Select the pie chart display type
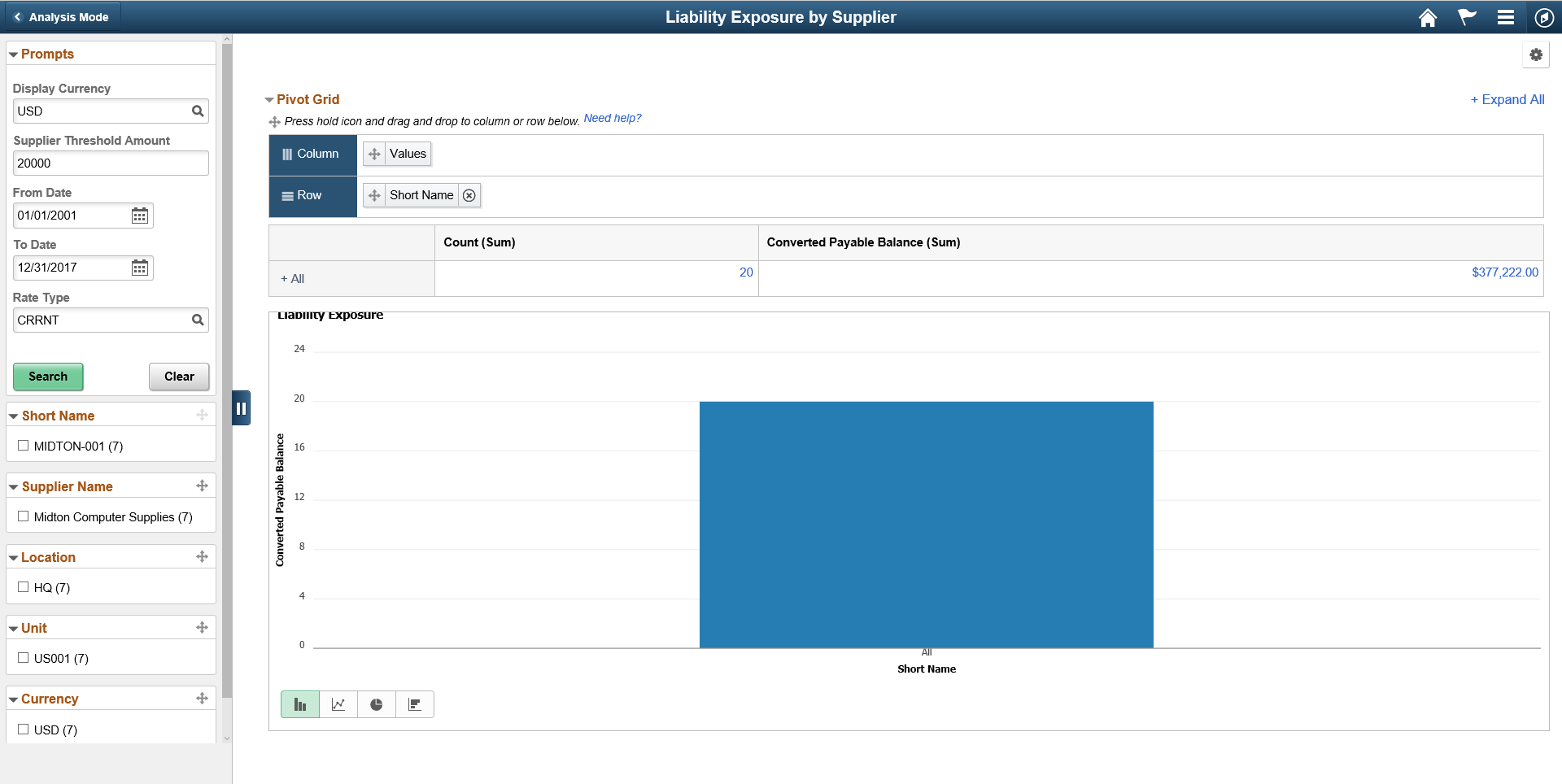 [x=376, y=704]
